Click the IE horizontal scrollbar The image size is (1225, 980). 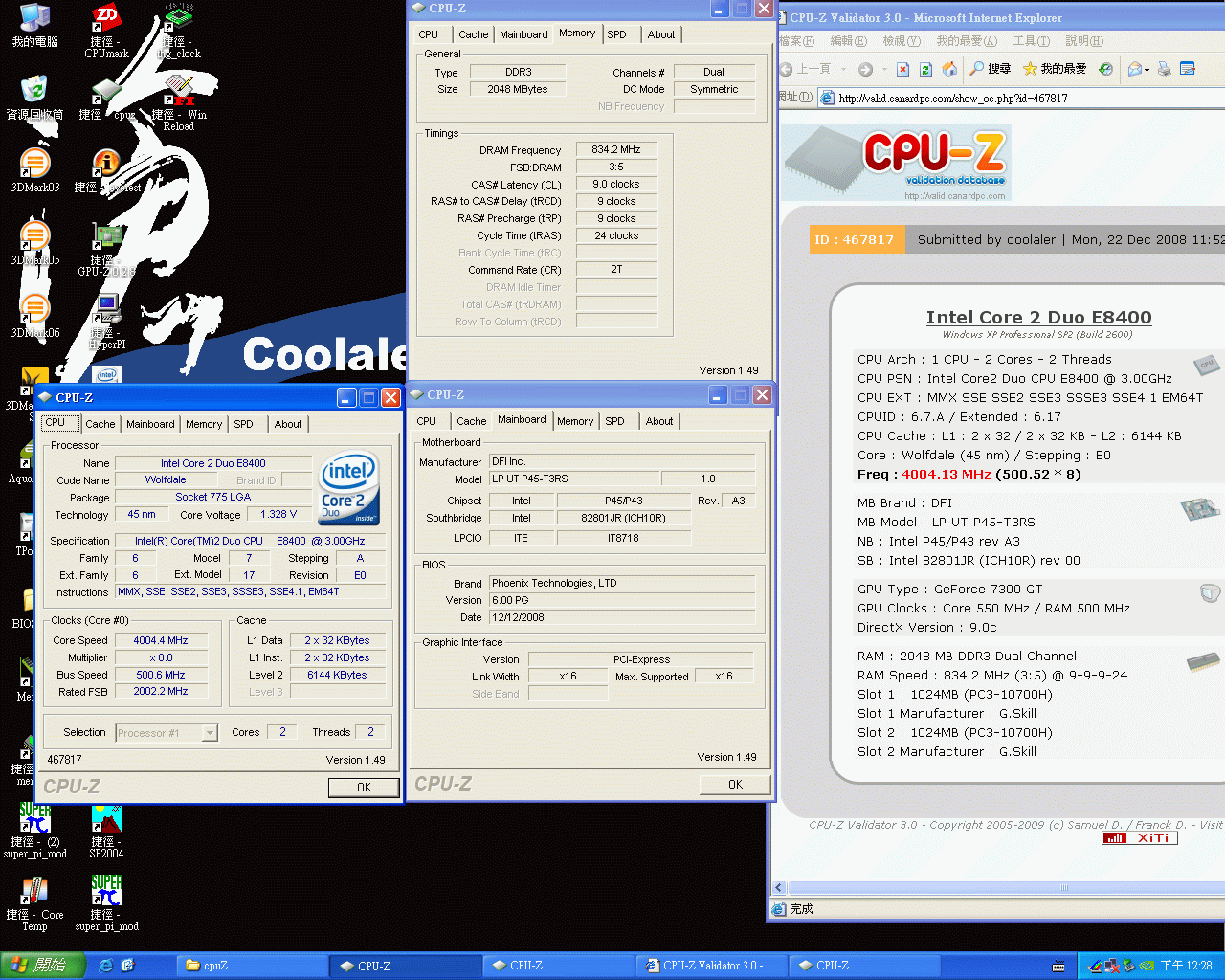point(1064,887)
